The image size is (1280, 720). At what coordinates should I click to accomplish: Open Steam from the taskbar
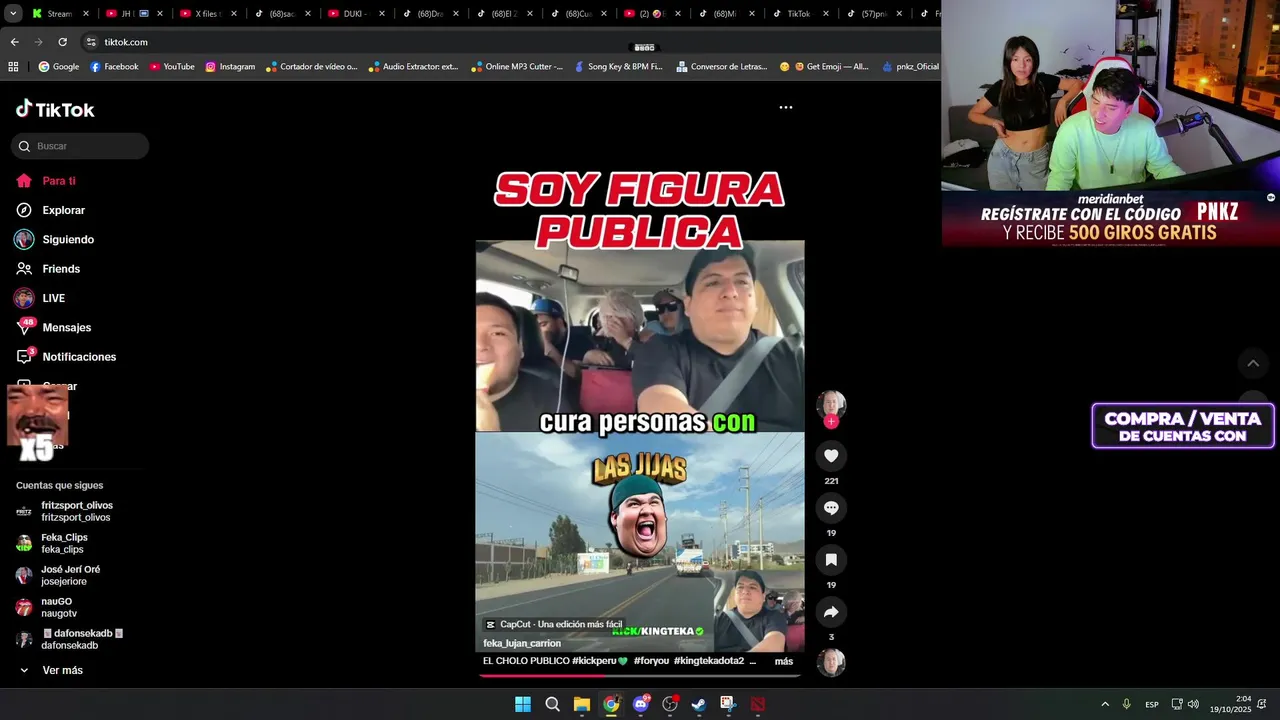[699, 704]
